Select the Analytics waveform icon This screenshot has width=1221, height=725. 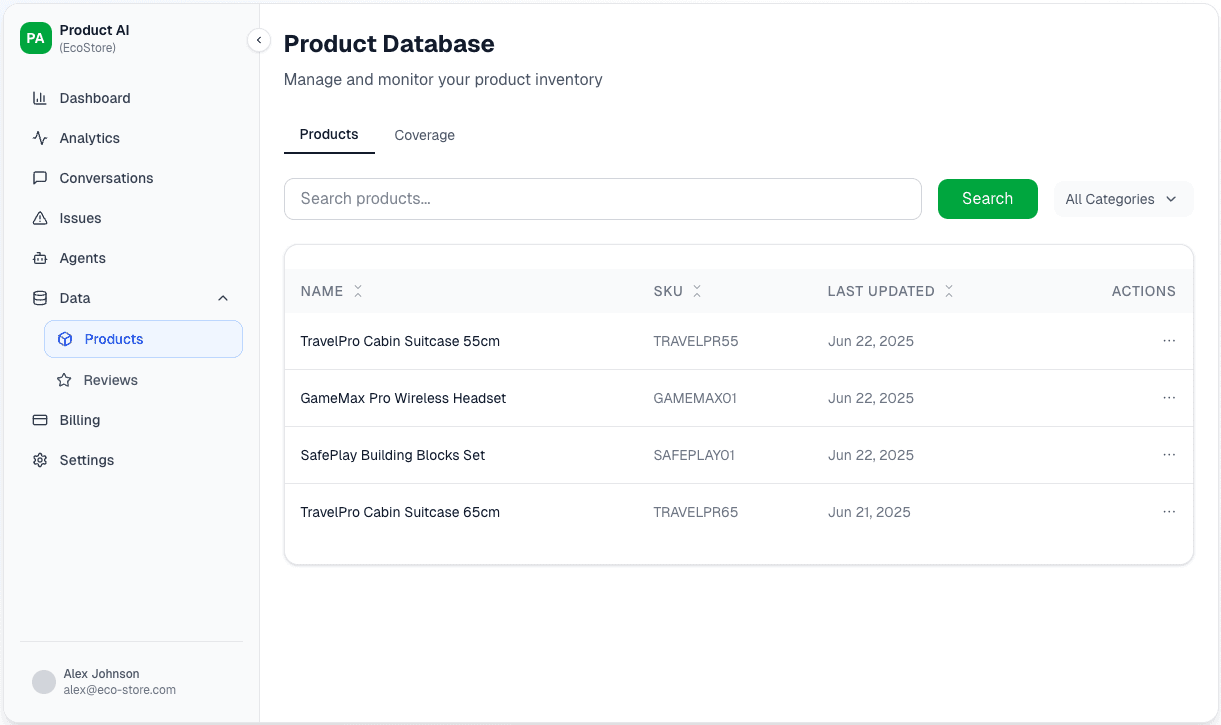pos(40,138)
